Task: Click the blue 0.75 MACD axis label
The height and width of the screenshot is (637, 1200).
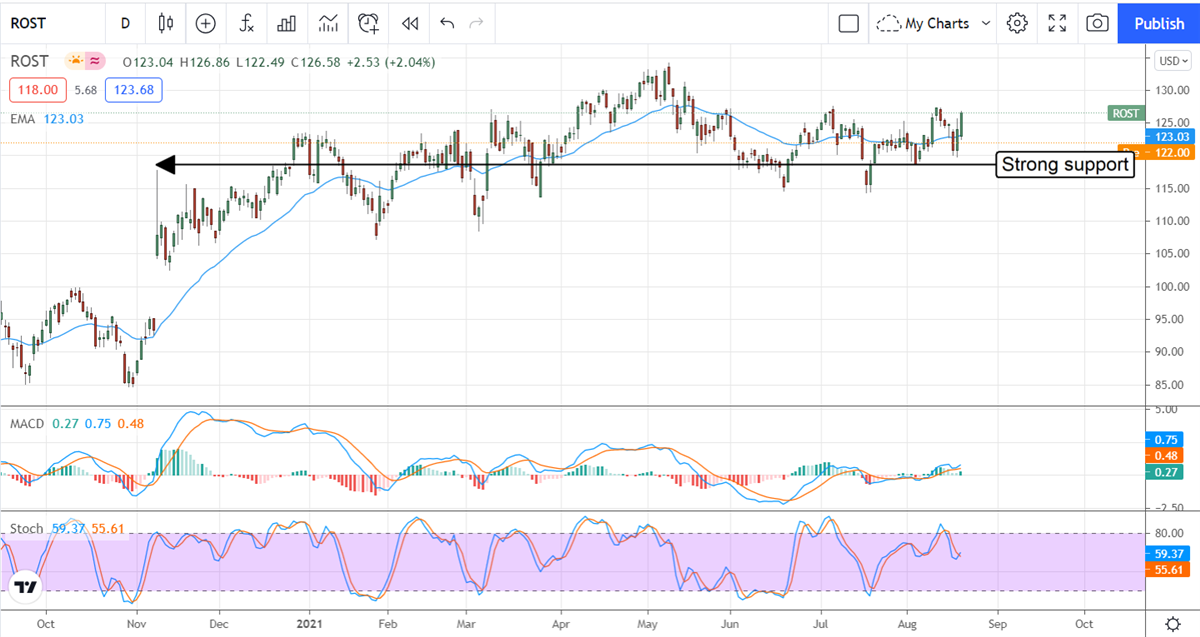Action: coord(1165,439)
